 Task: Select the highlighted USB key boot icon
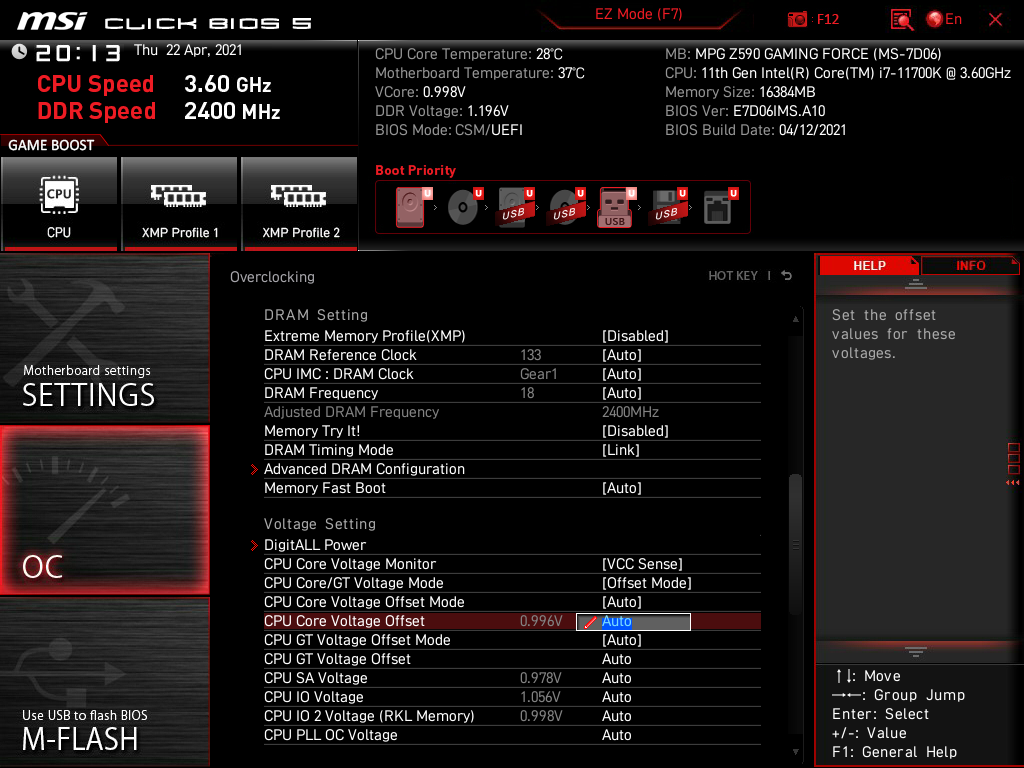(617, 207)
